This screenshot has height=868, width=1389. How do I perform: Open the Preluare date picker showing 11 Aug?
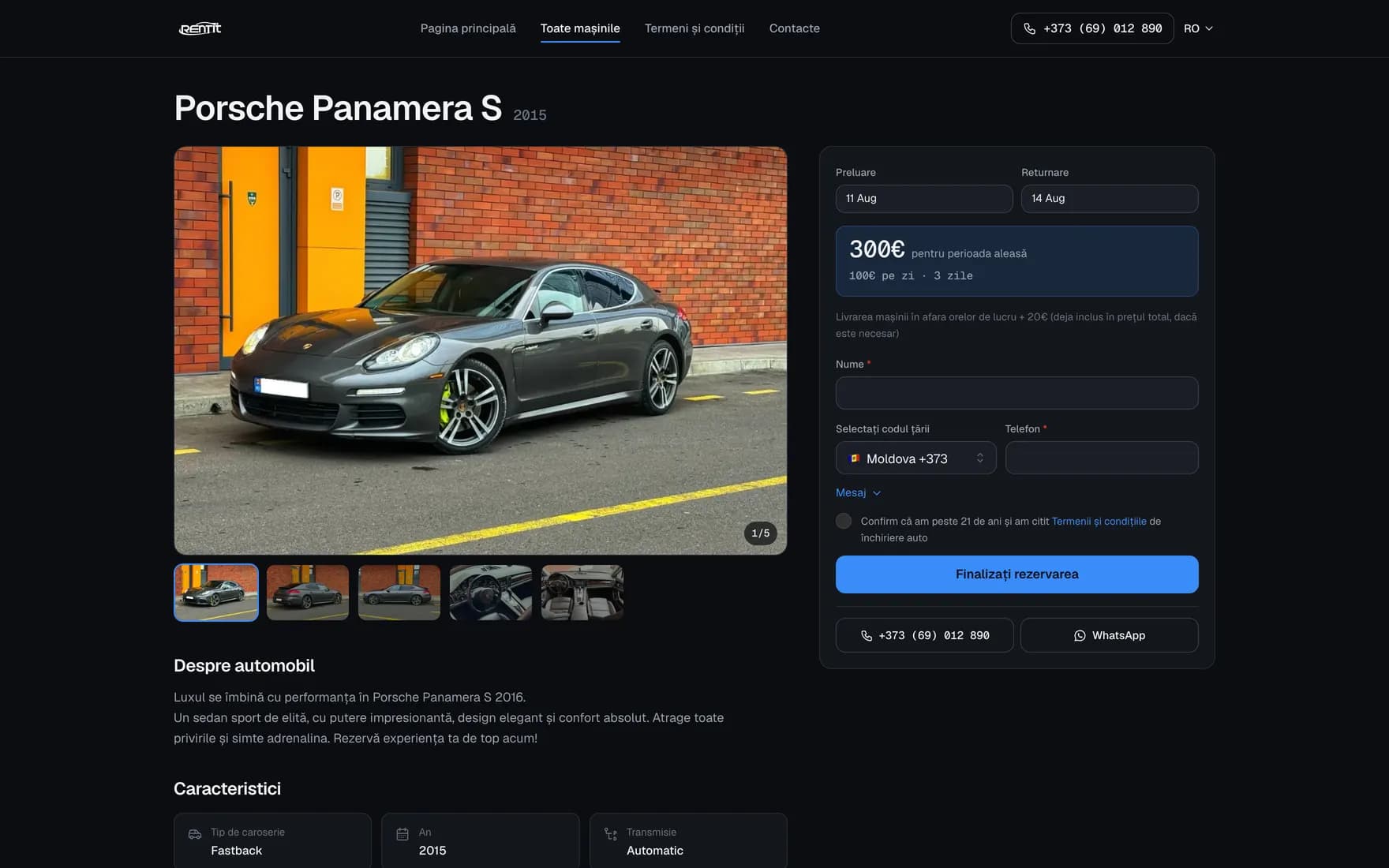pyautogui.click(x=924, y=199)
